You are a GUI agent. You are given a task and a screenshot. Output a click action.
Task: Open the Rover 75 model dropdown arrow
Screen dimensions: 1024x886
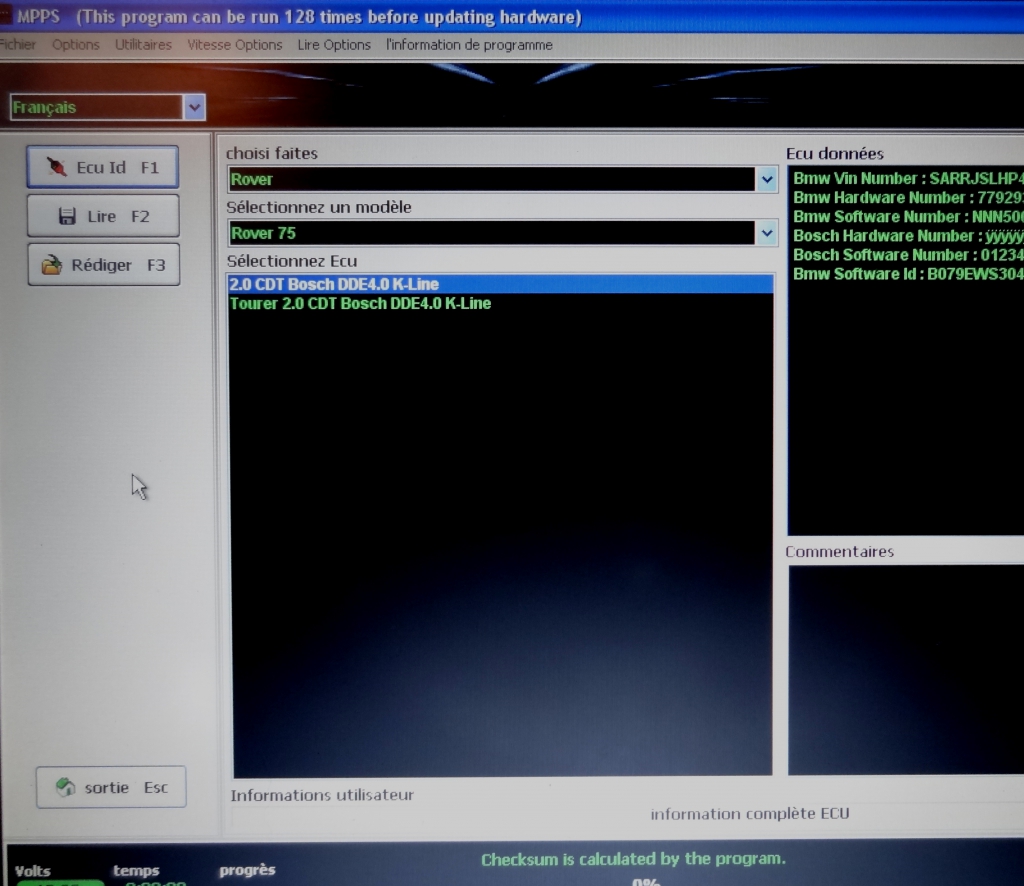coord(767,233)
